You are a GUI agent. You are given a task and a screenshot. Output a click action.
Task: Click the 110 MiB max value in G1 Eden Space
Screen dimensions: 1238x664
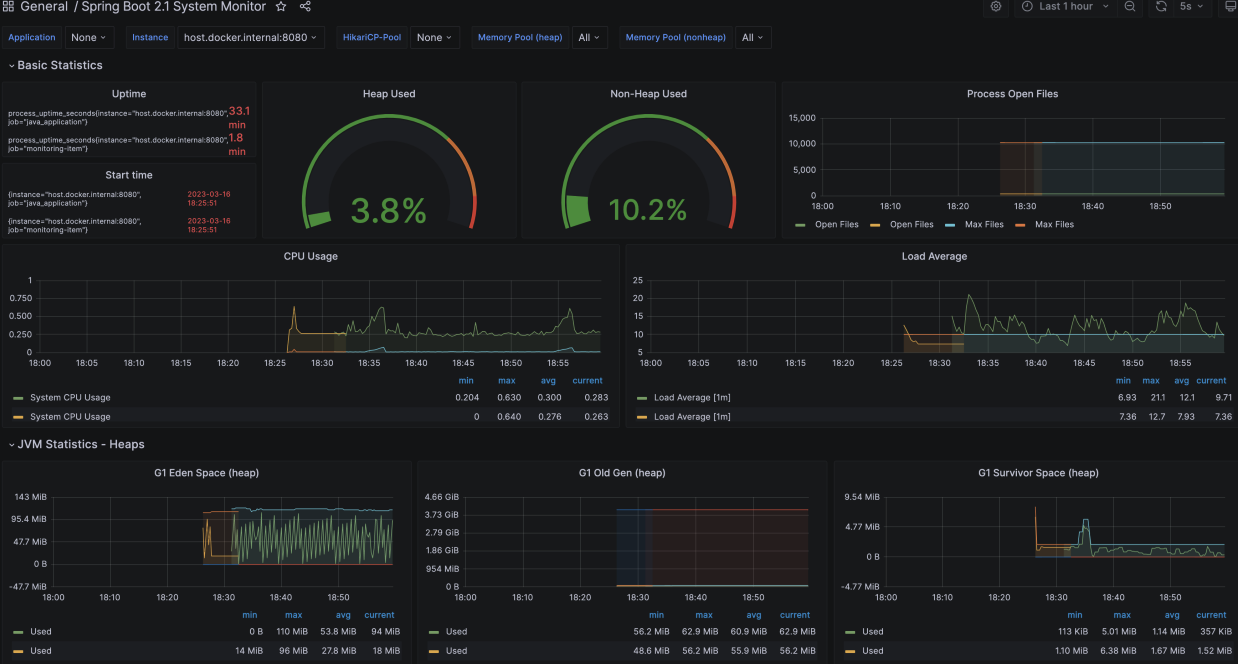click(x=293, y=632)
